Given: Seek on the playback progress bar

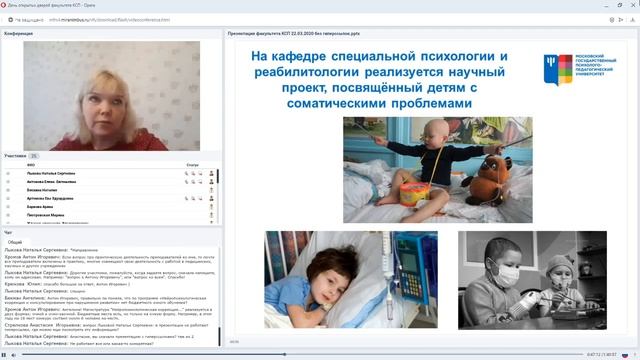Looking at the screenshot, I should click(x=302, y=355).
